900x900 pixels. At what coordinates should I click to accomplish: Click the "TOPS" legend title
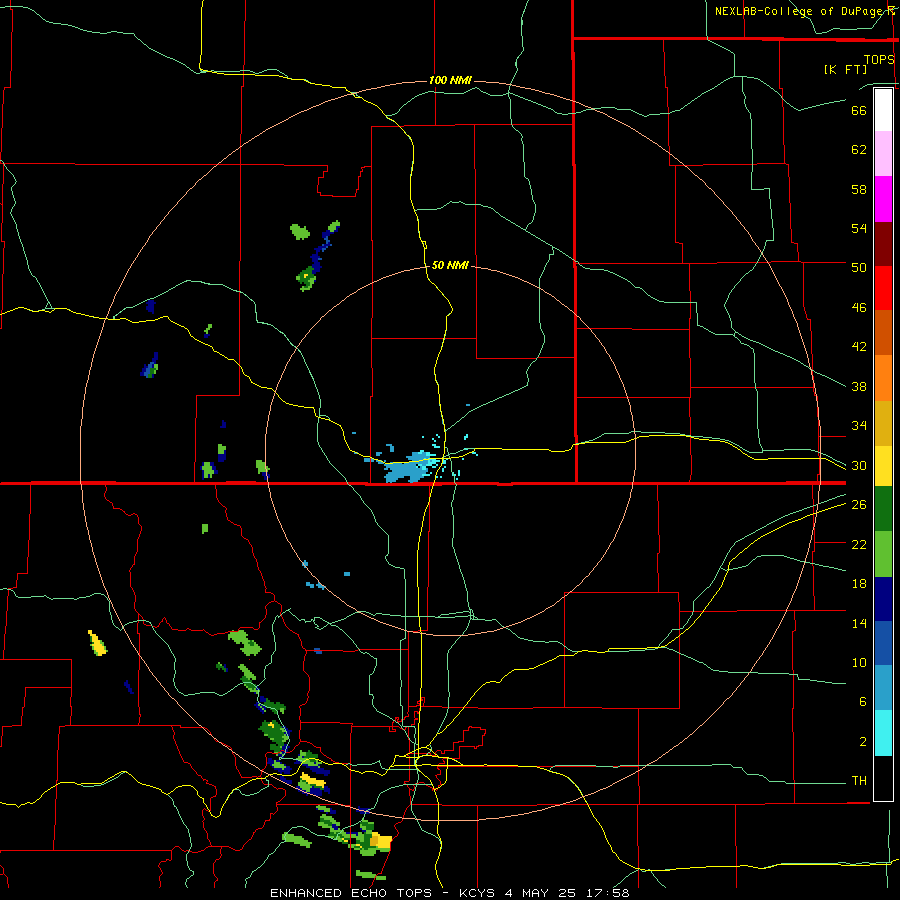point(879,59)
